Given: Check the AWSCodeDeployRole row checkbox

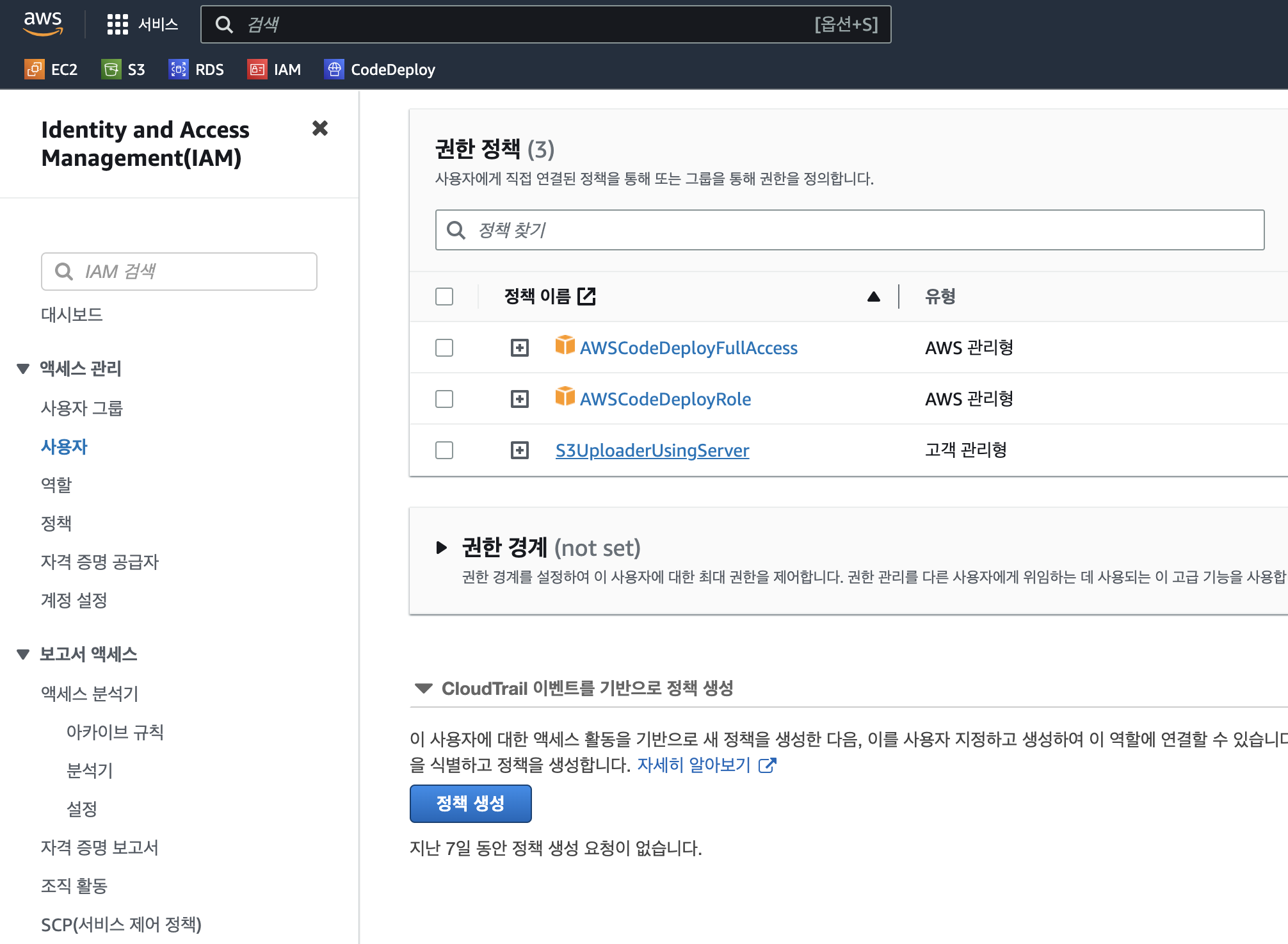Looking at the screenshot, I should (444, 399).
